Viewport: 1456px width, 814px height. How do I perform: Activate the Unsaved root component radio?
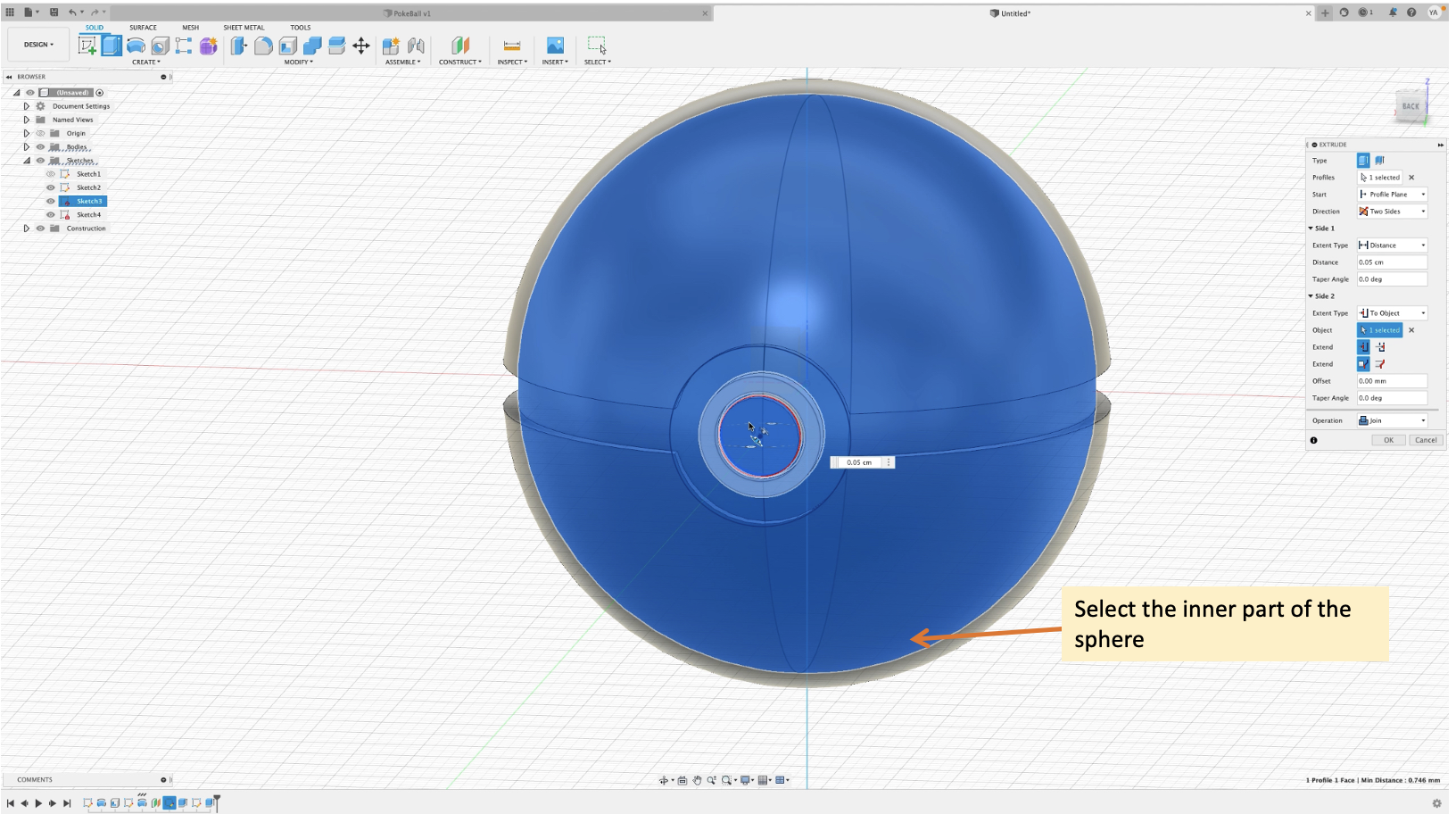click(100, 93)
